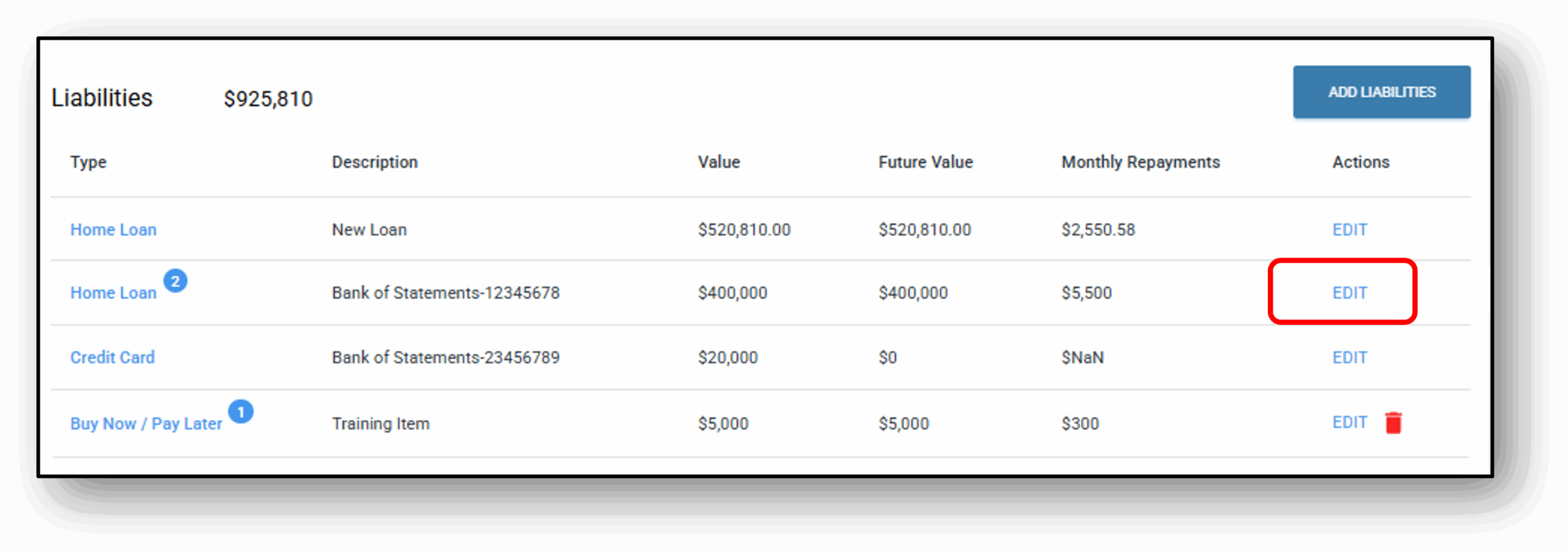Click the blue badge numbered 2 beside Home Loan
Image resolution: width=1568 pixels, height=552 pixels.
[175, 281]
